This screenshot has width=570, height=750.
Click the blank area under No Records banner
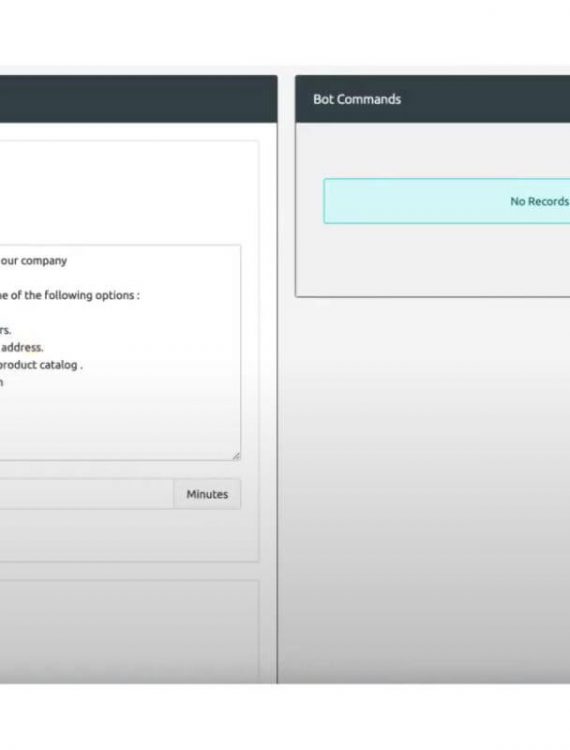tap(432, 260)
